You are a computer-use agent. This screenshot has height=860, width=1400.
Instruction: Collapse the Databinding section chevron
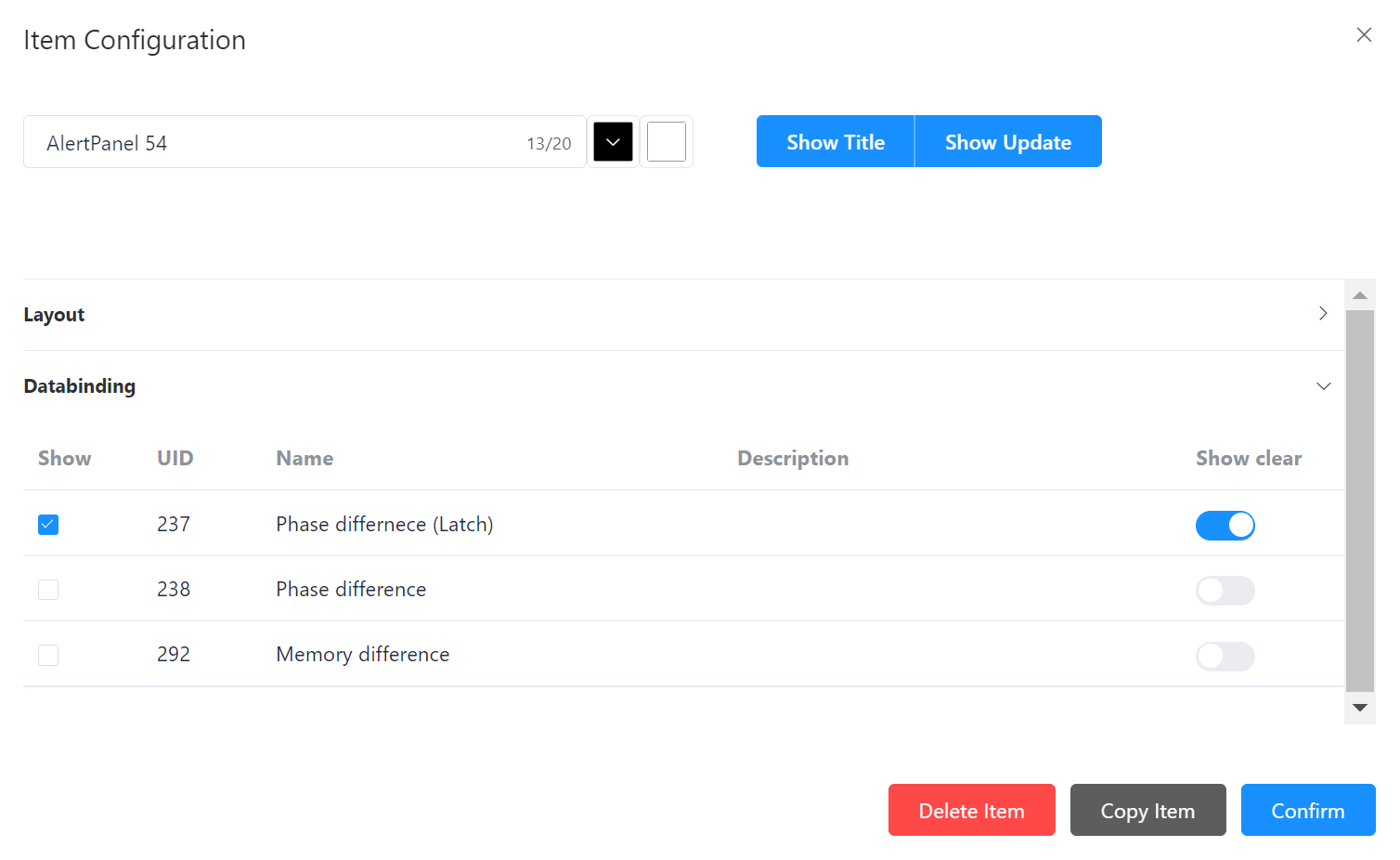(x=1323, y=386)
